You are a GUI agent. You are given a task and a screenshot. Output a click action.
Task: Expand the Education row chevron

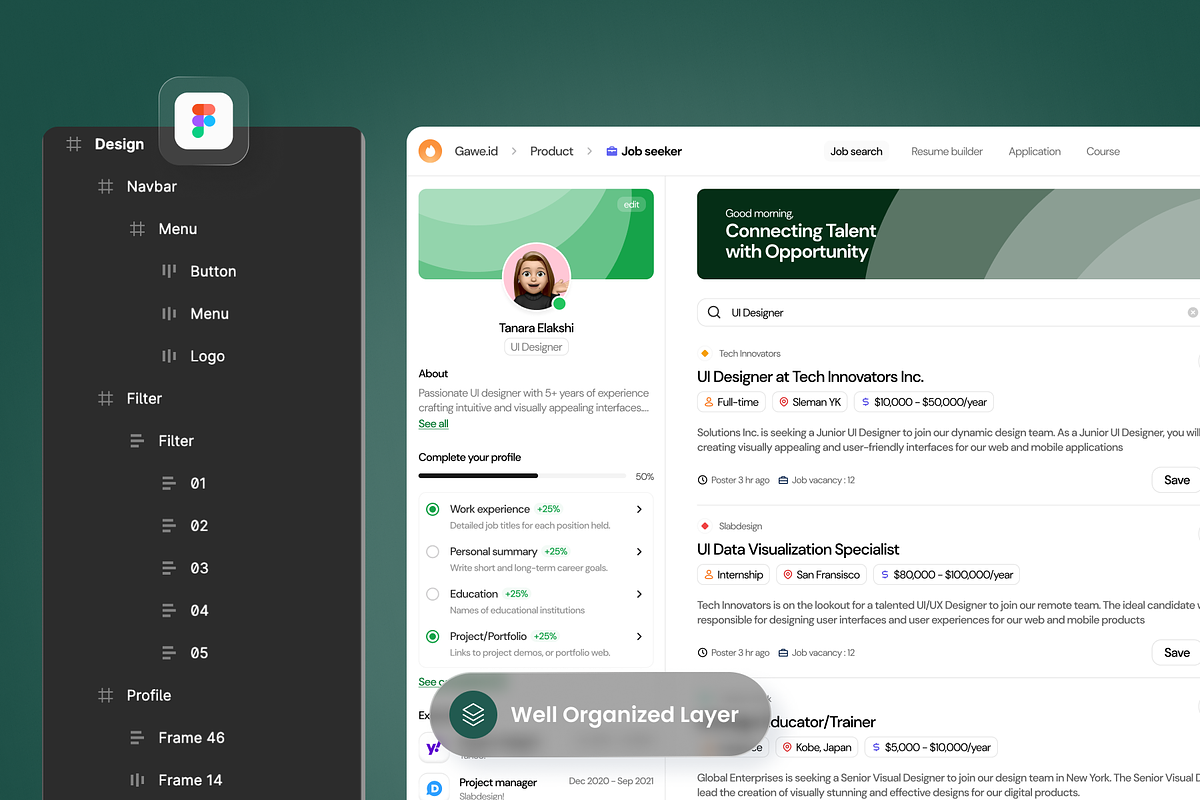(639, 594)
